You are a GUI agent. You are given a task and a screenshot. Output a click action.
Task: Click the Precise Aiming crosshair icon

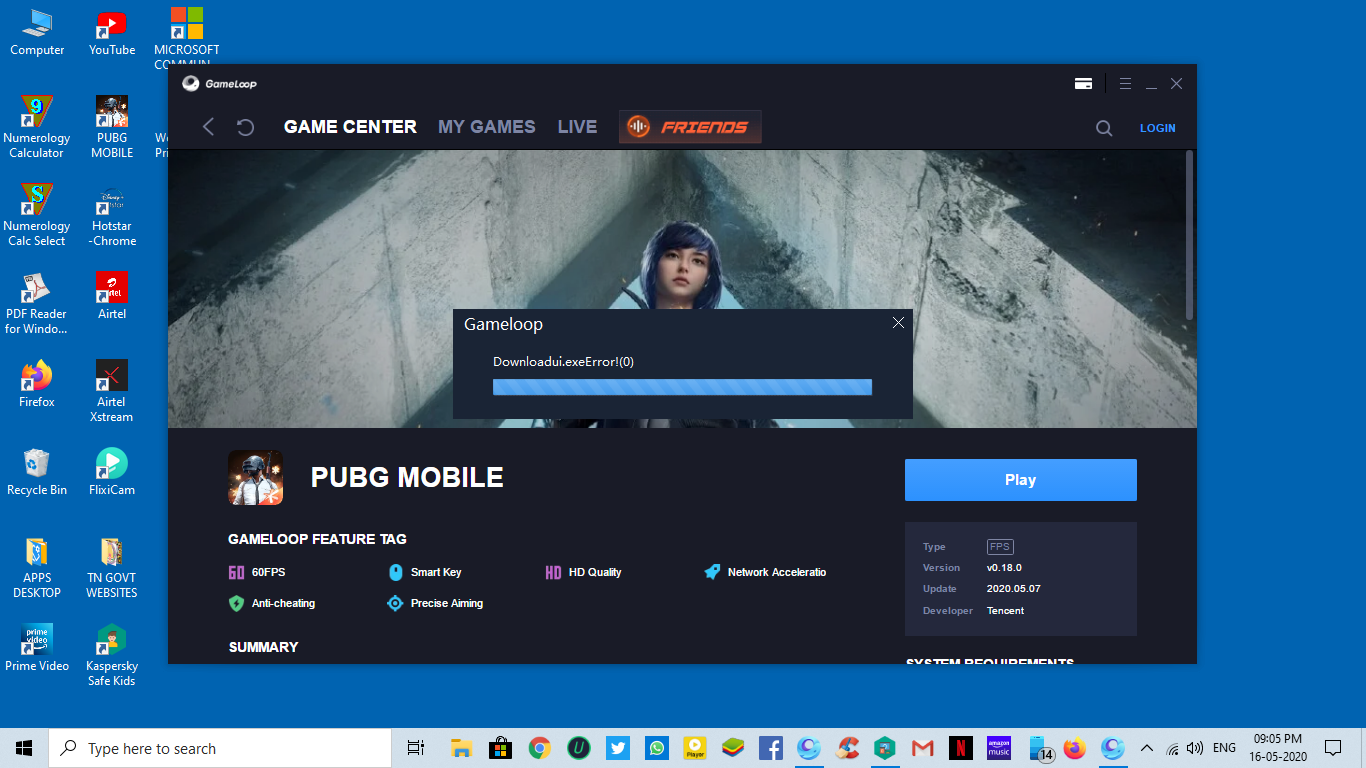click(x=395, y=603)
